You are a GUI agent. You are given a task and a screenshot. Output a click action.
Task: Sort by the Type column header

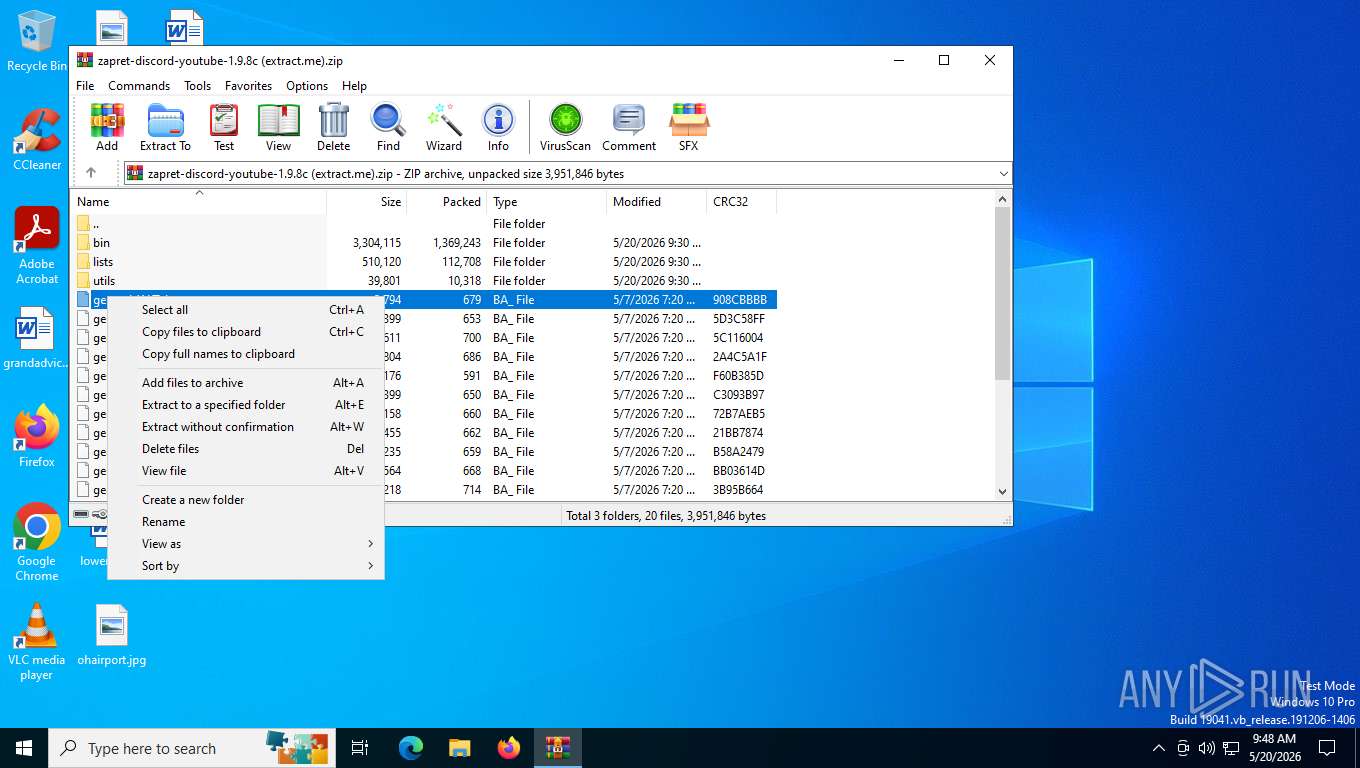546,202
